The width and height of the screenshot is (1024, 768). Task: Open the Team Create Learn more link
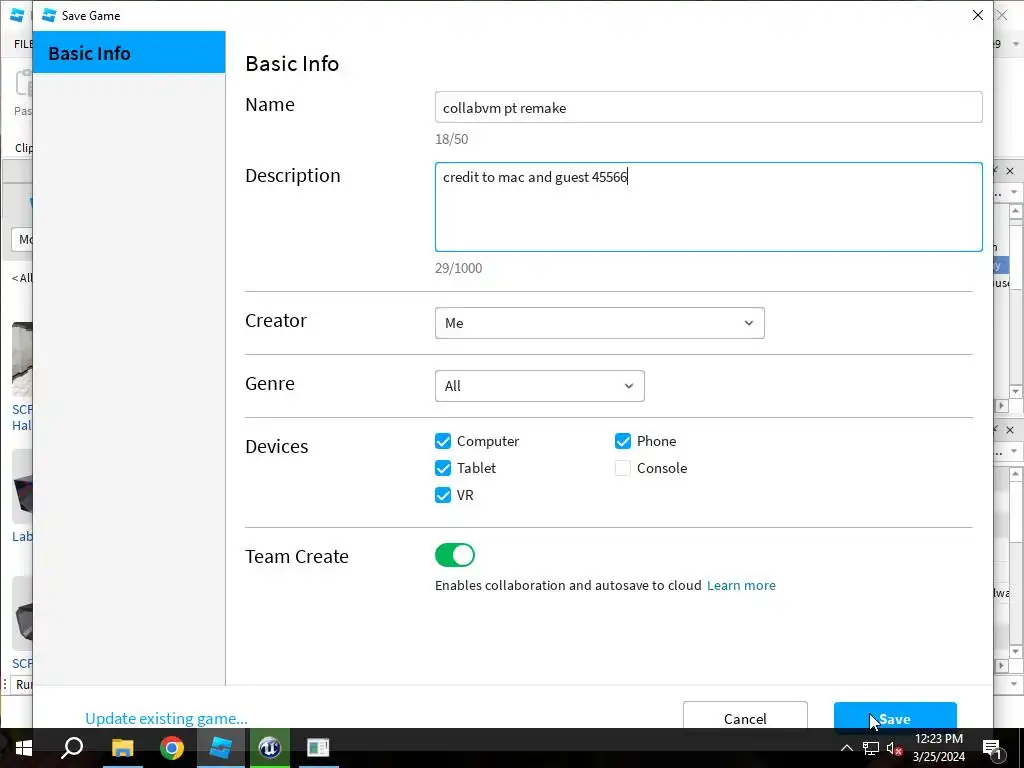[741, 585]
